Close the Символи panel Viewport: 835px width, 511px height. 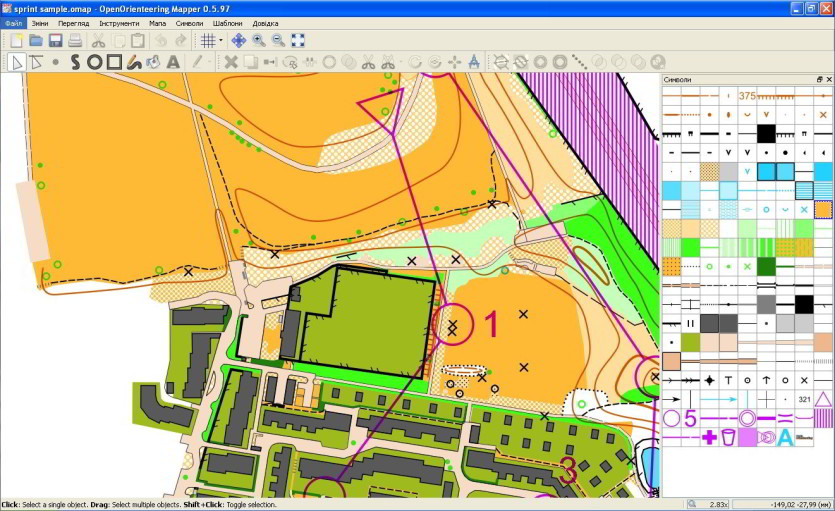(x=829, y=79)
